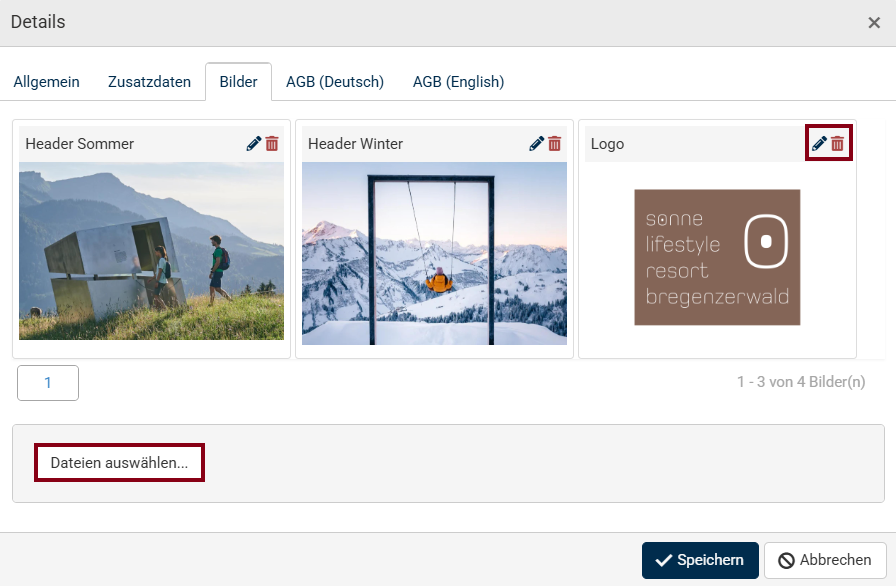Open the Zusatzdaten tab
The height and width of the screenshot is (586, 896).
click(x=149, y=82)
